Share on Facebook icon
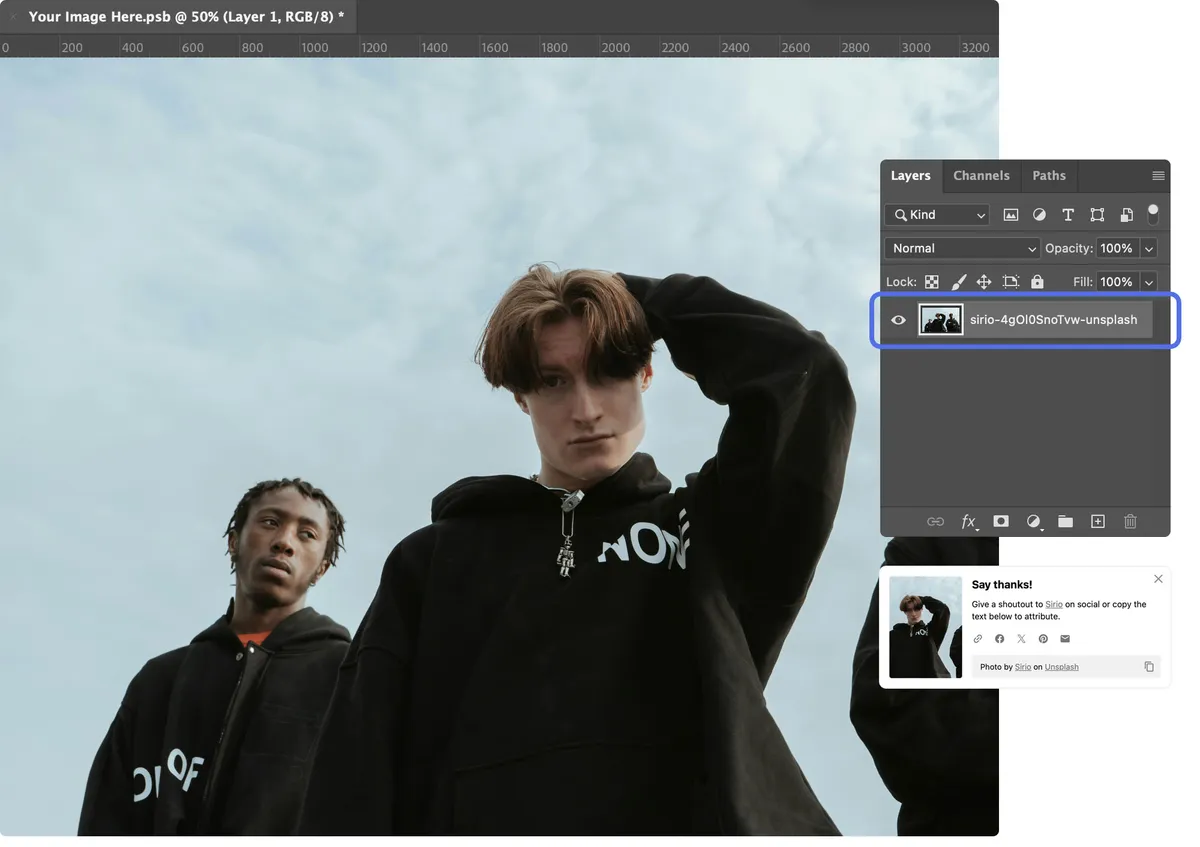Screen dimensions: 1200x847 tap(1000, 639)
